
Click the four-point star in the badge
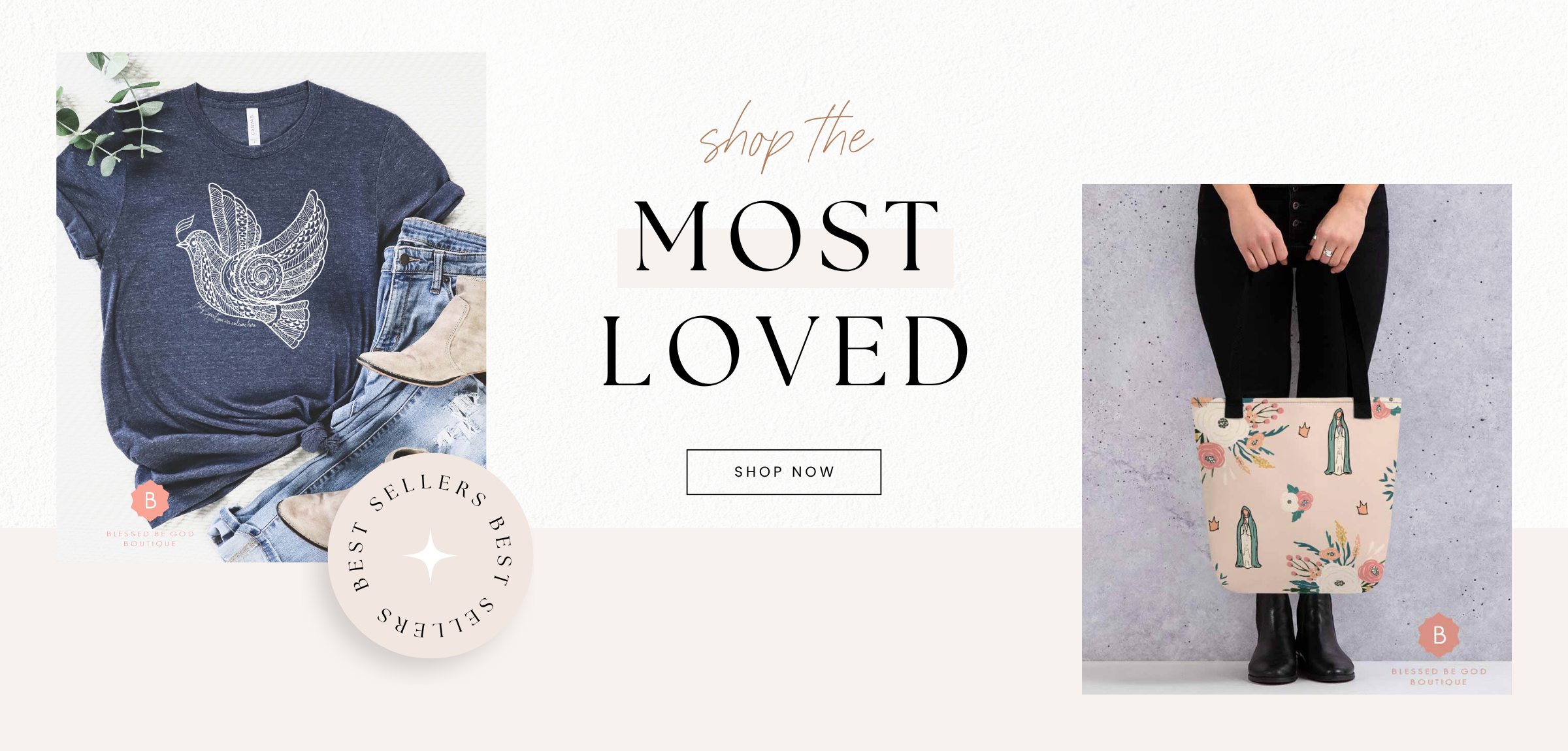coord(430,556)
